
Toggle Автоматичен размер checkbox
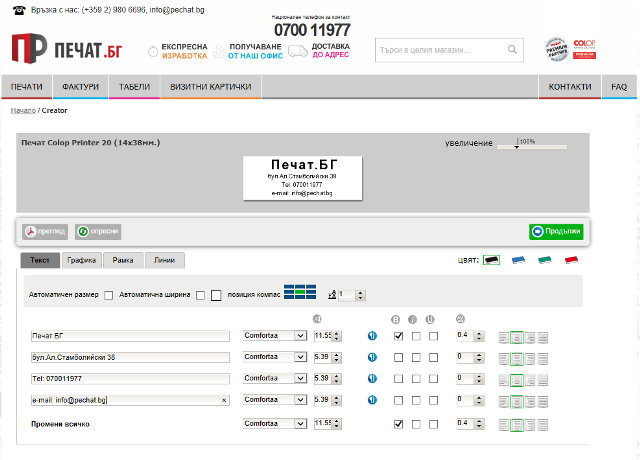[x=109, y=295]
